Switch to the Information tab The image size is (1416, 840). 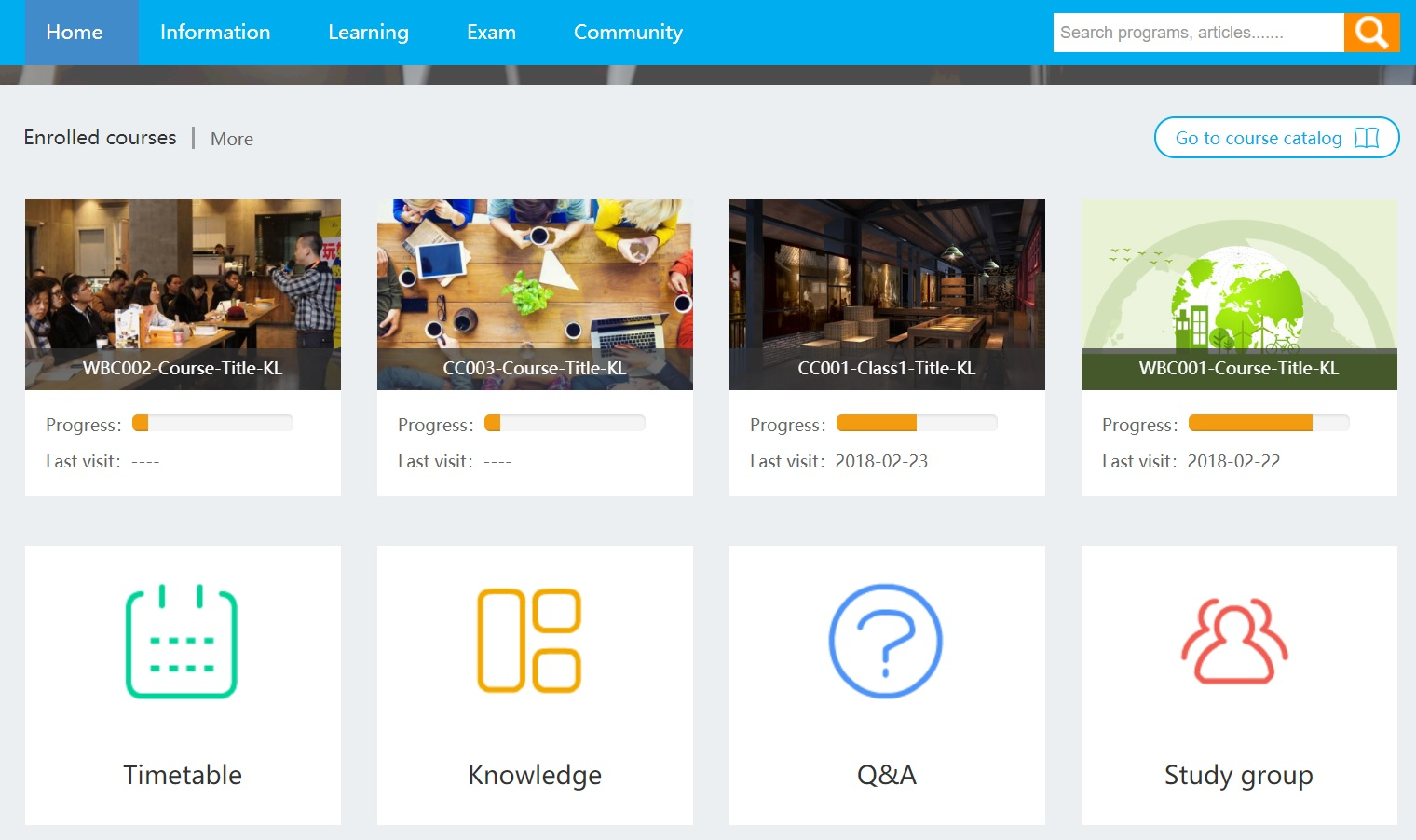coord(214,32)
